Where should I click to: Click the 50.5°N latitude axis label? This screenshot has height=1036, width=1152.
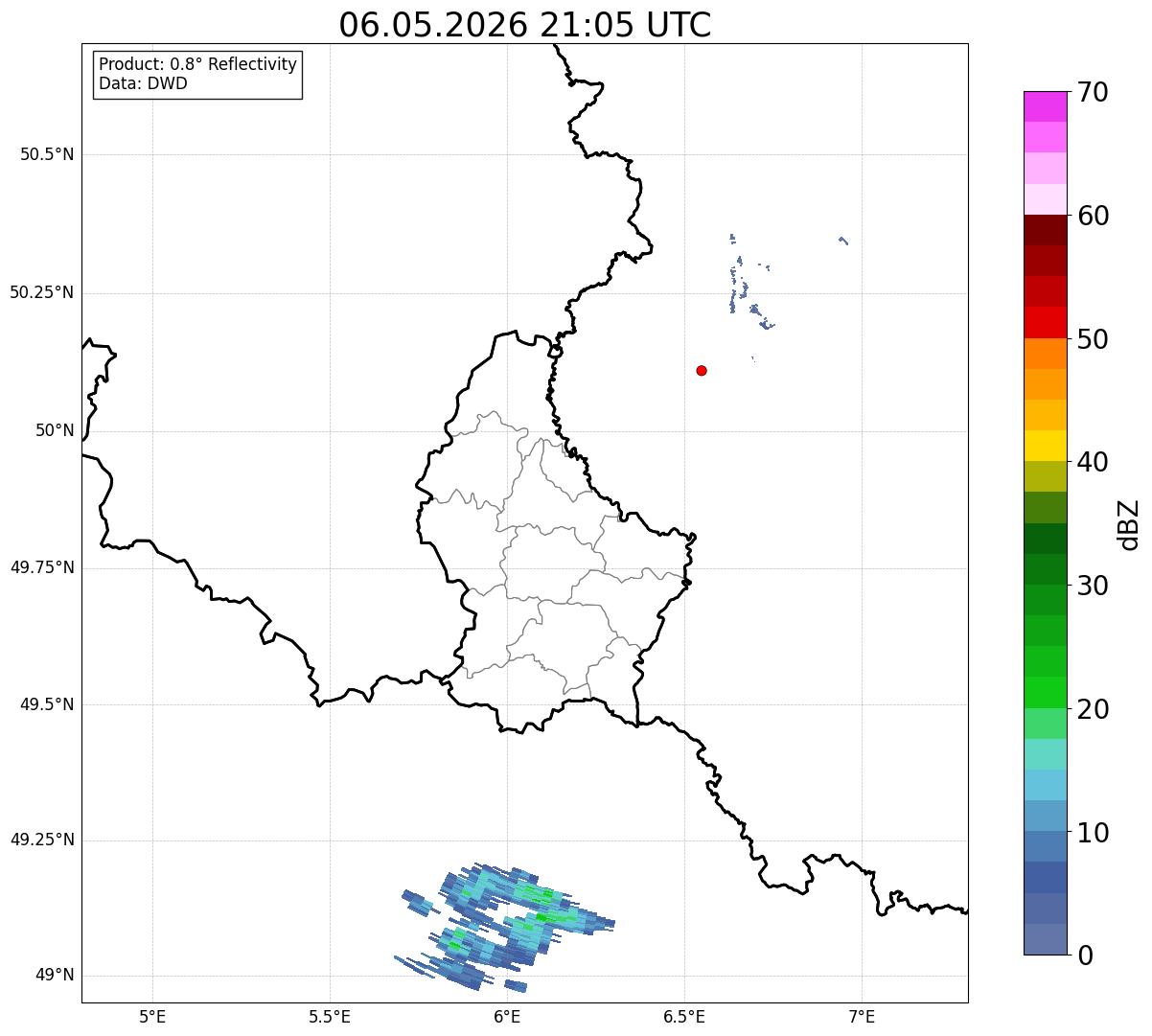pyautogui.click(x=47, y=154)
